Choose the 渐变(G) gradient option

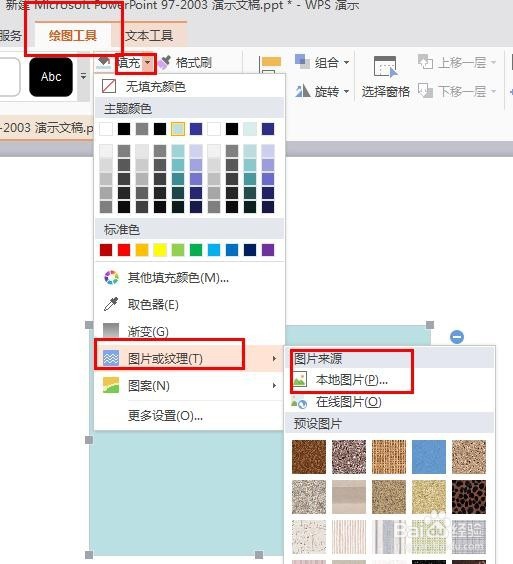(x=189, y=331)
